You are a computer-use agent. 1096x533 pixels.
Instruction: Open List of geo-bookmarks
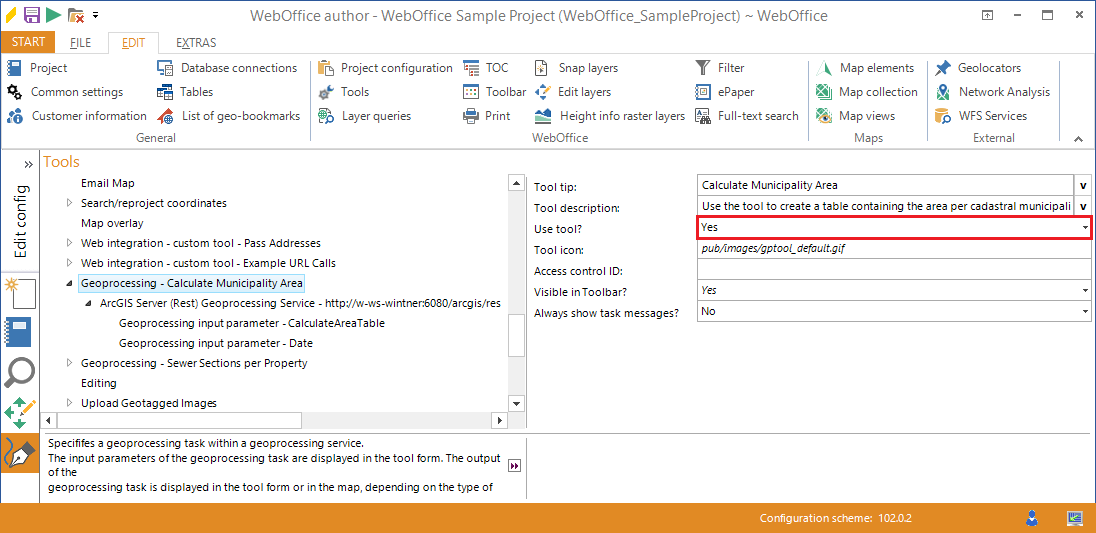point(229,116)
